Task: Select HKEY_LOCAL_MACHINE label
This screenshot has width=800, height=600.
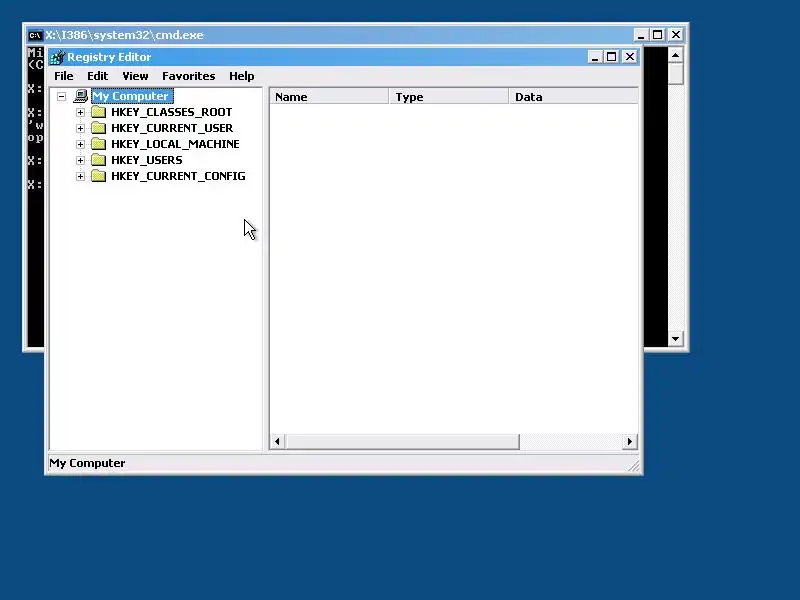Action: tap(175, 144)
